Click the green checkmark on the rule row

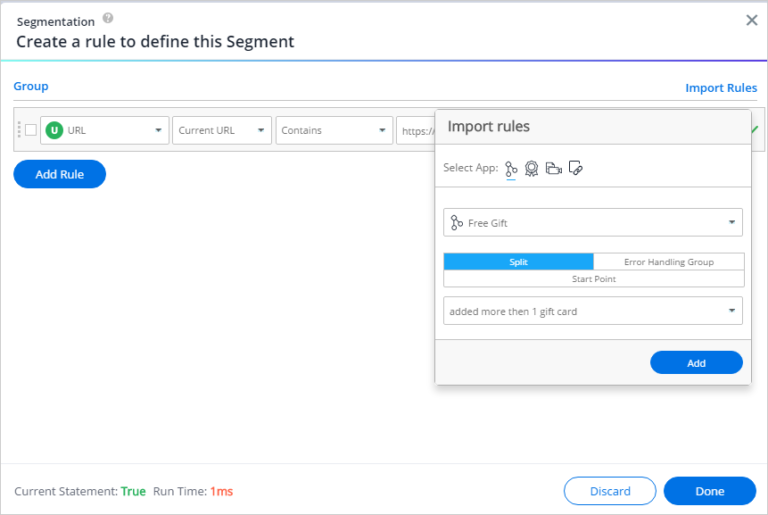click(753, 130)
